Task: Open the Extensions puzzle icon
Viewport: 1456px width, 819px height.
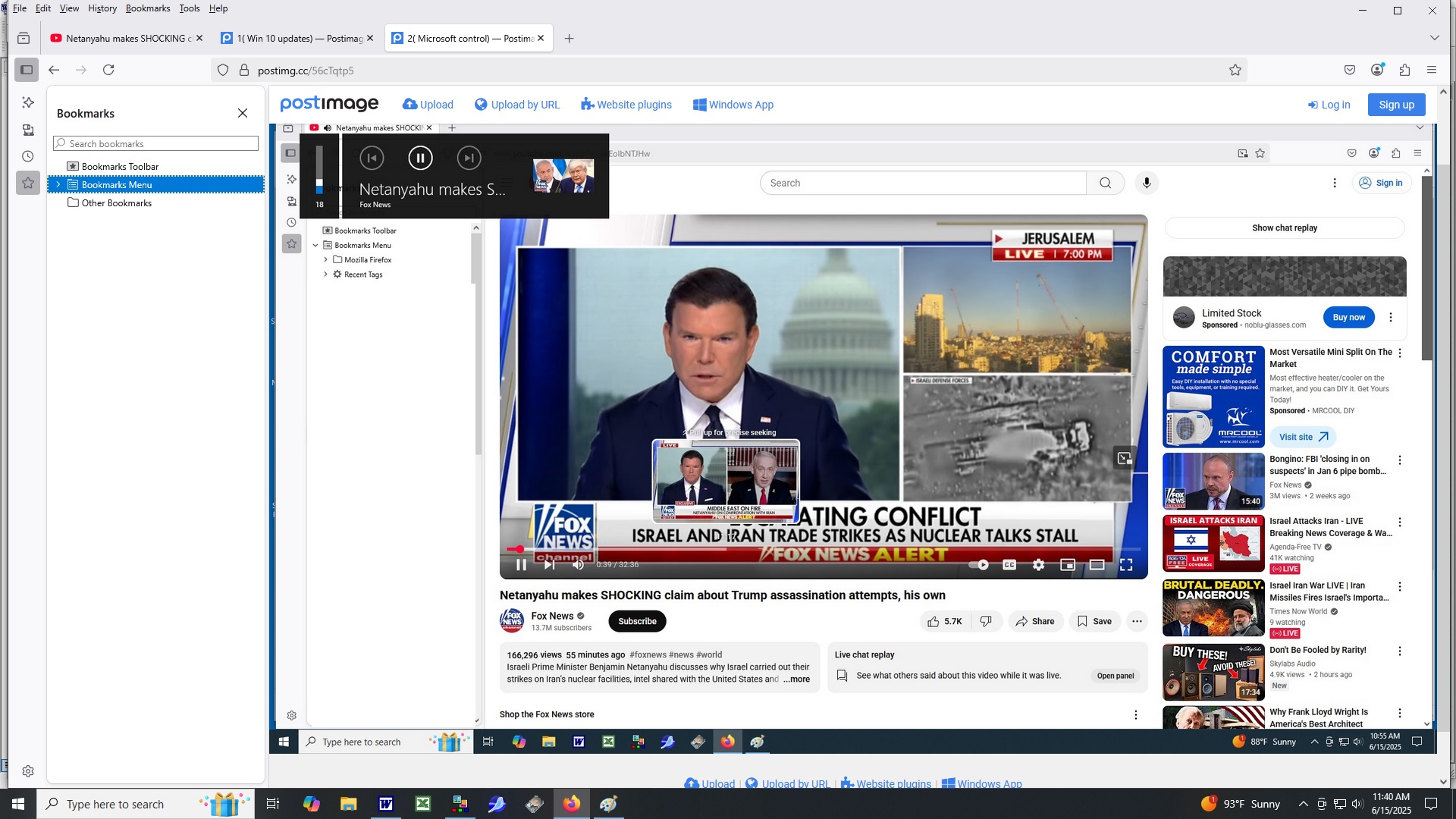Action: pyautogui.click(x=1404, y=70)
